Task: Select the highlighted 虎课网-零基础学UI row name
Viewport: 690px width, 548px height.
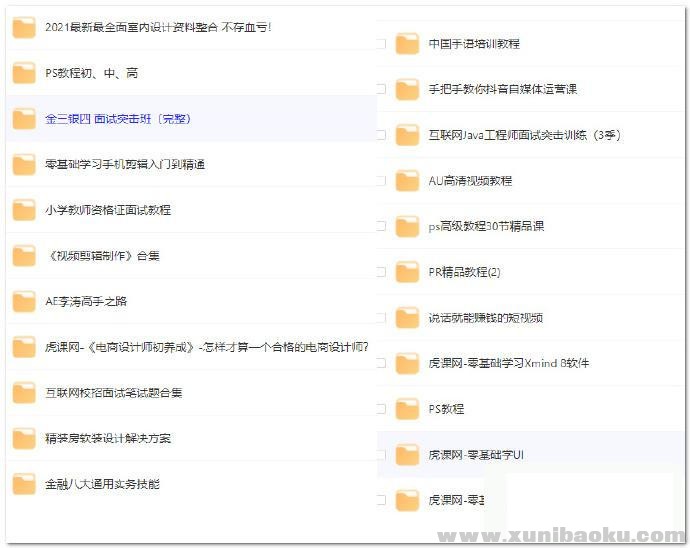Action: click(476, 455)
